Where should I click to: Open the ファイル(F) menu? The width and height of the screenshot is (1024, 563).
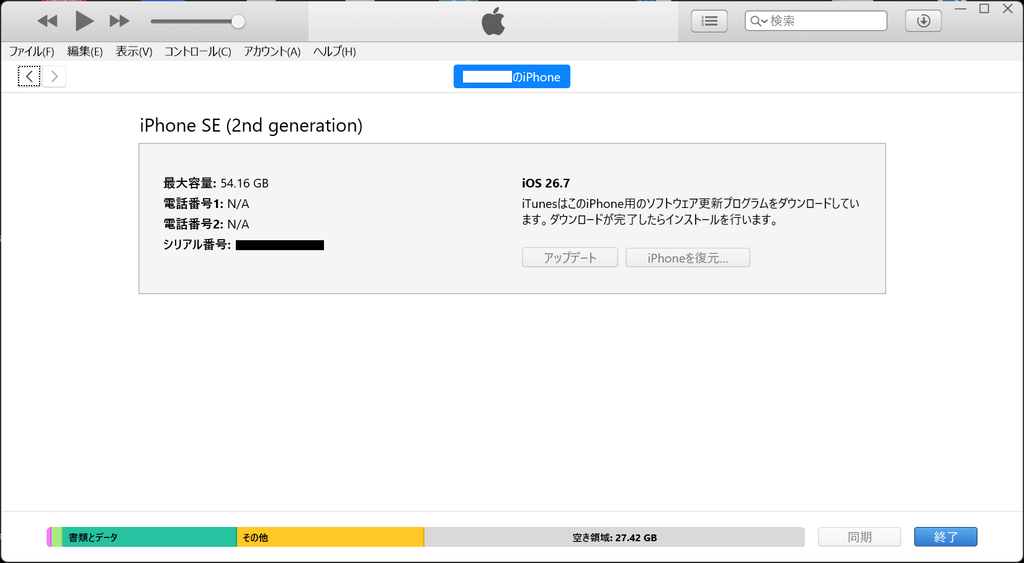point(31,52)
